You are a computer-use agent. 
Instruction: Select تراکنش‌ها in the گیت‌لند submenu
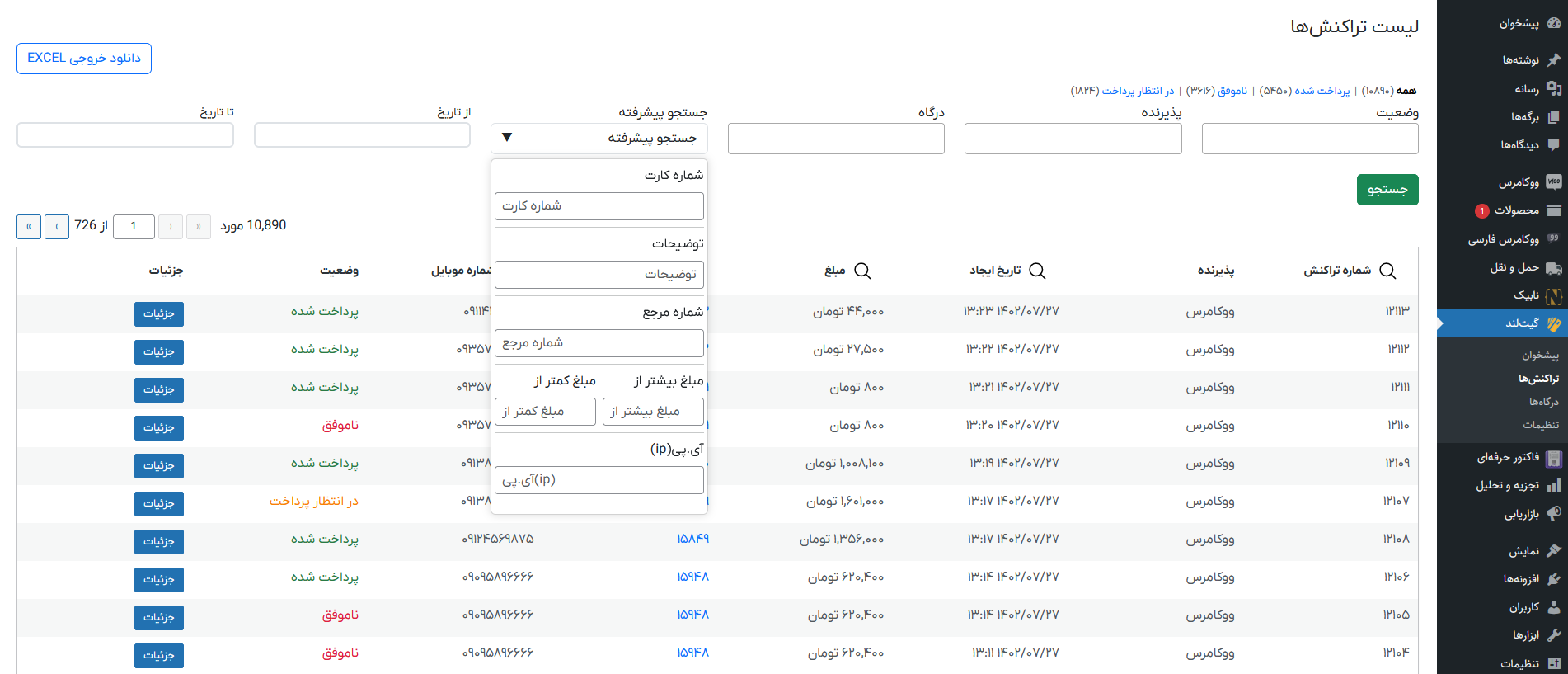pos(1538,379)
